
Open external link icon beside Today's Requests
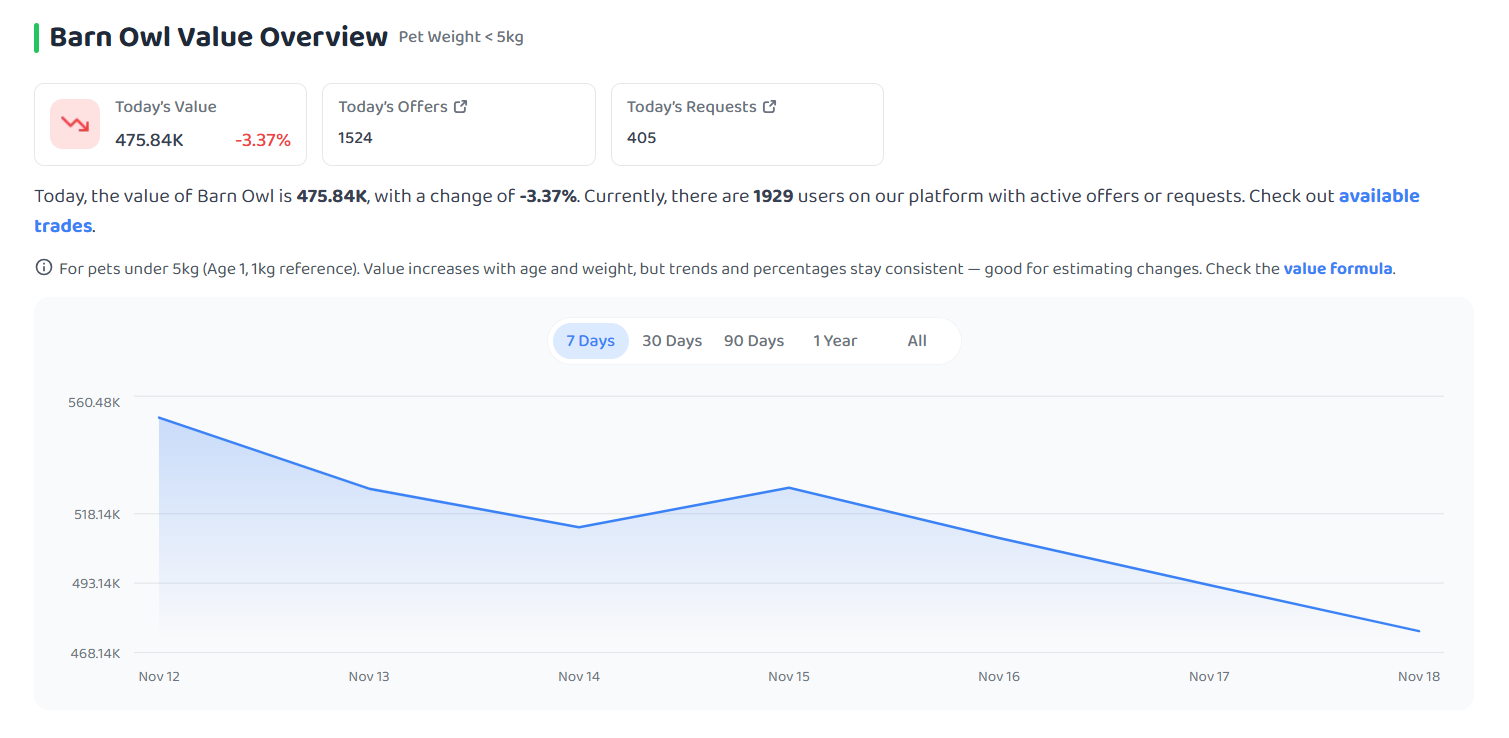(x=770, y=106)
